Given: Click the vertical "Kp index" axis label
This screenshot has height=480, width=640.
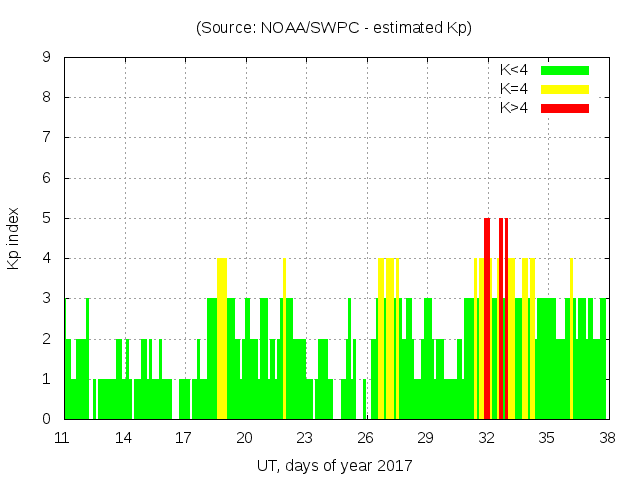Looking at the screenshot, I should [14, 239].
